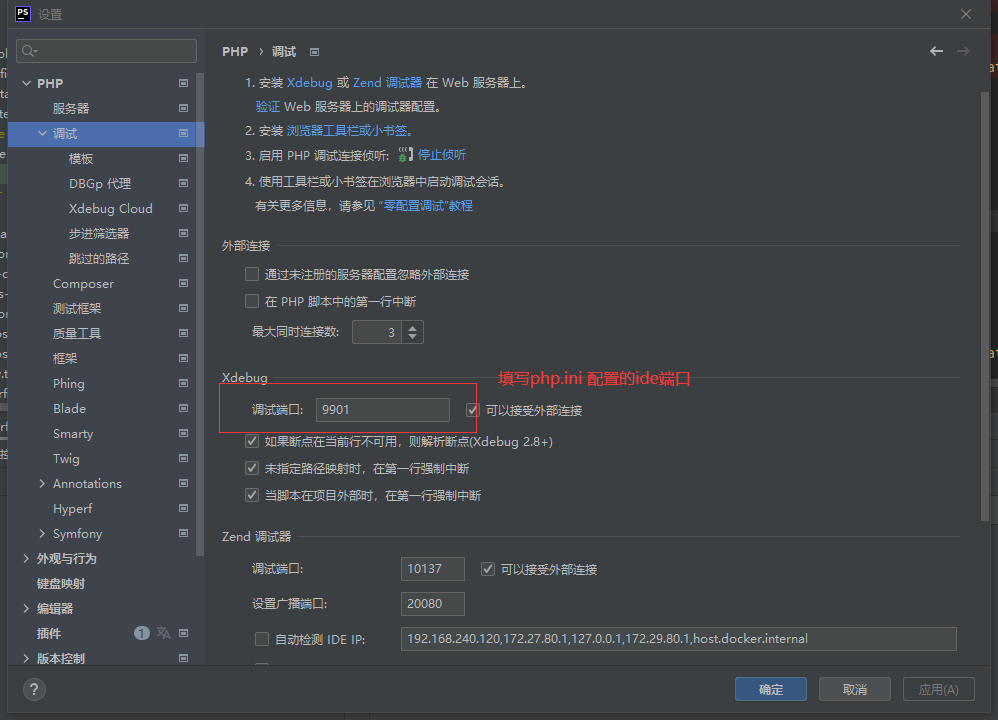Decrease 最大同时连接数 with down arrow
This screenshot has width=998, height=720.
click(x=412, y=336)
